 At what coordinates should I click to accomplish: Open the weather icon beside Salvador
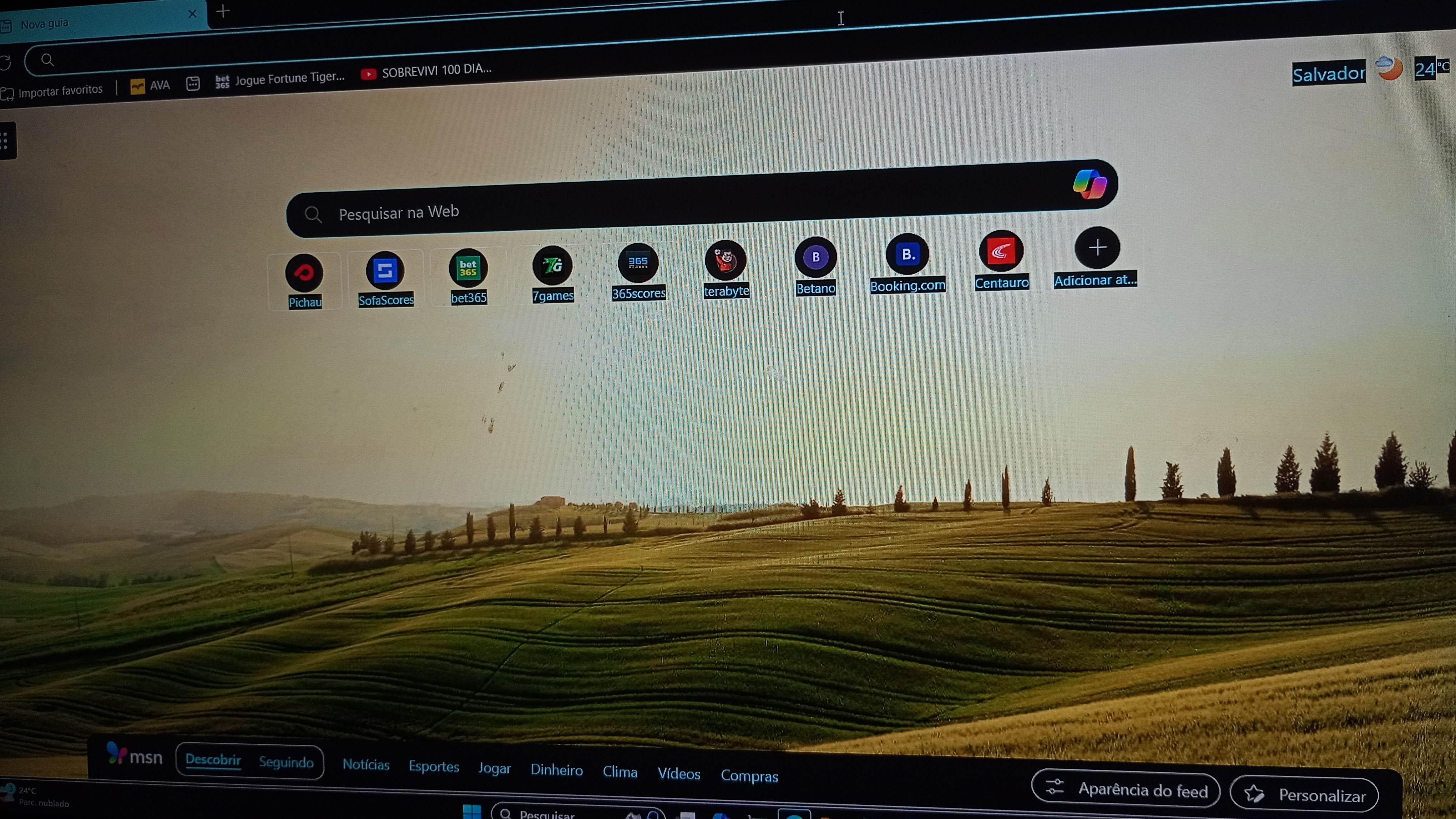pos(1389,69)
